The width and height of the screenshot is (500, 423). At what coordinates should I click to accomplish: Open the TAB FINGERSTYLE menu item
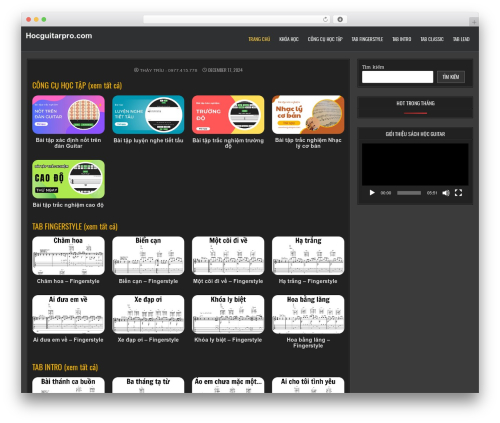pyautogui.click(x=367, y=39)
